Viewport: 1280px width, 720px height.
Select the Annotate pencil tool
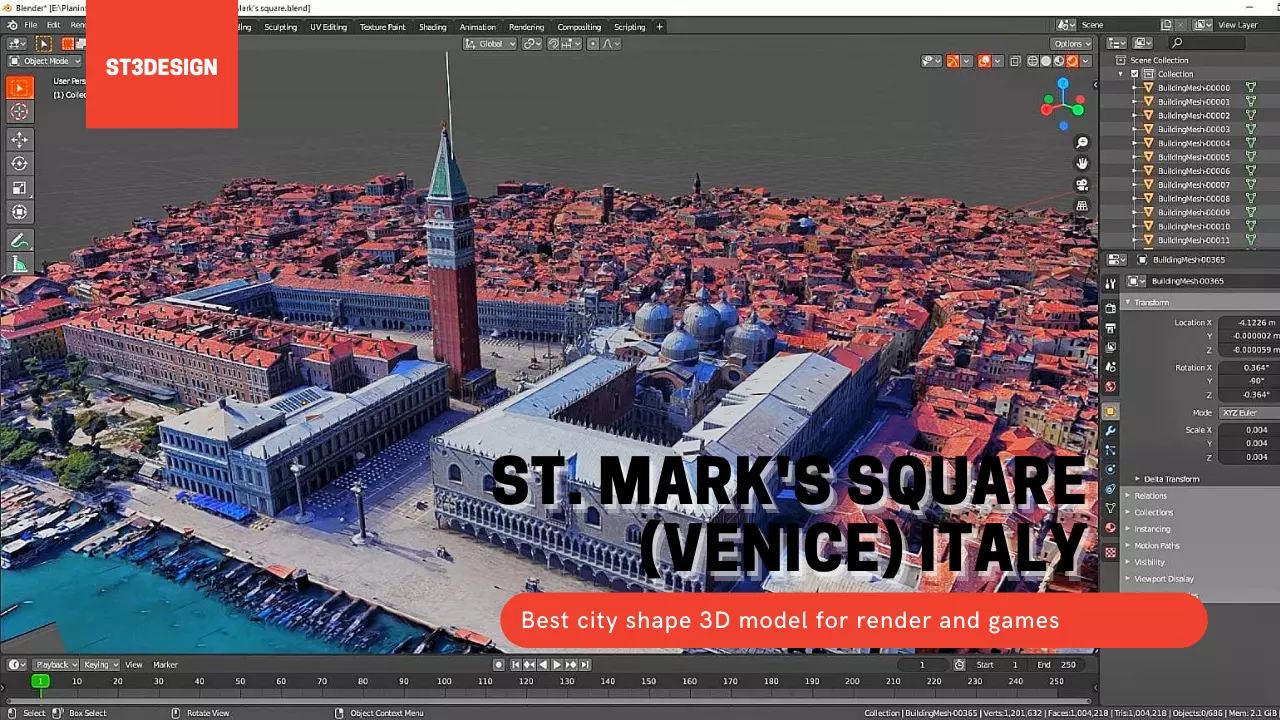(x=19, y=241)
